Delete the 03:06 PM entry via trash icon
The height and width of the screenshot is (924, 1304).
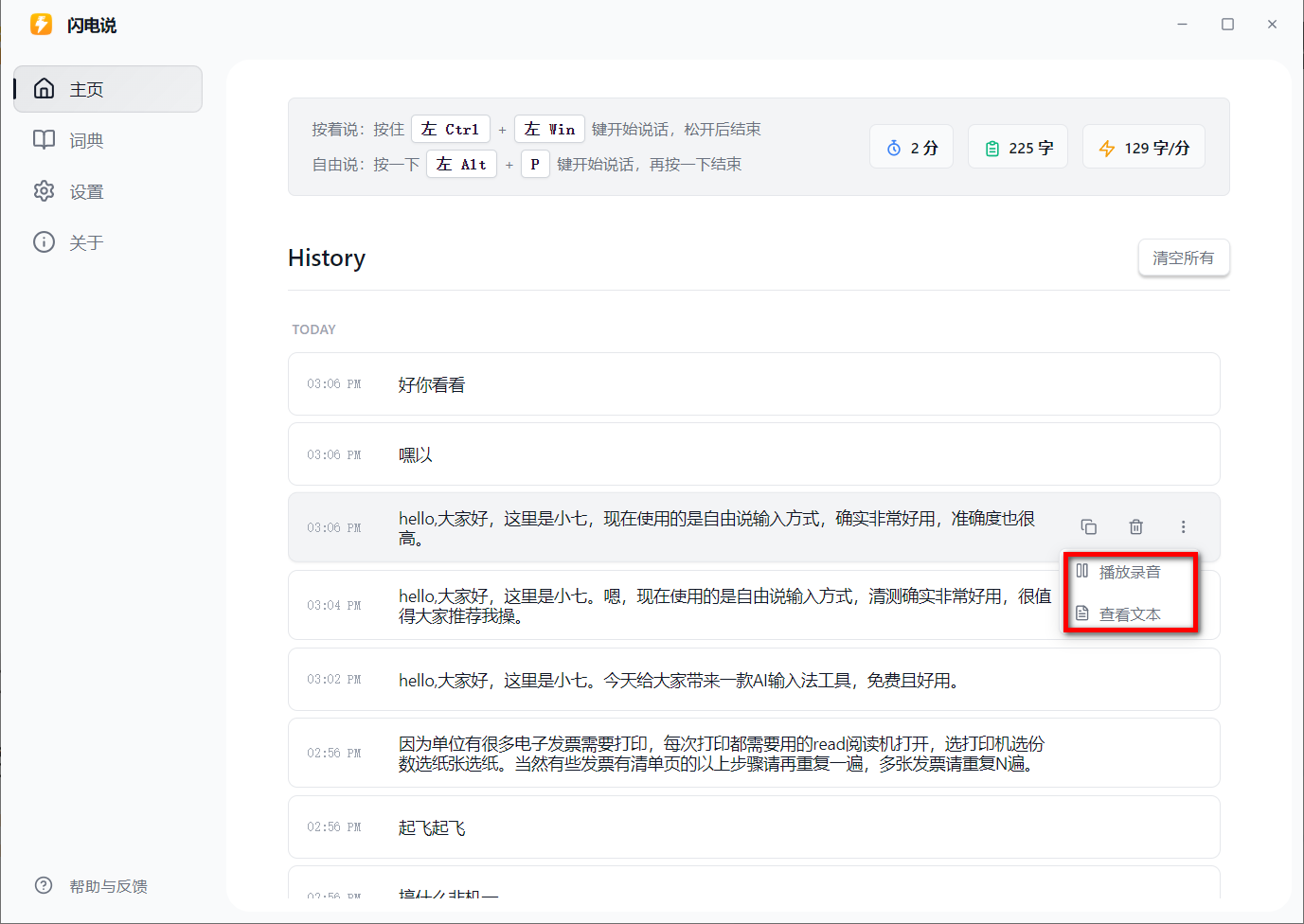pos(1135,526)
